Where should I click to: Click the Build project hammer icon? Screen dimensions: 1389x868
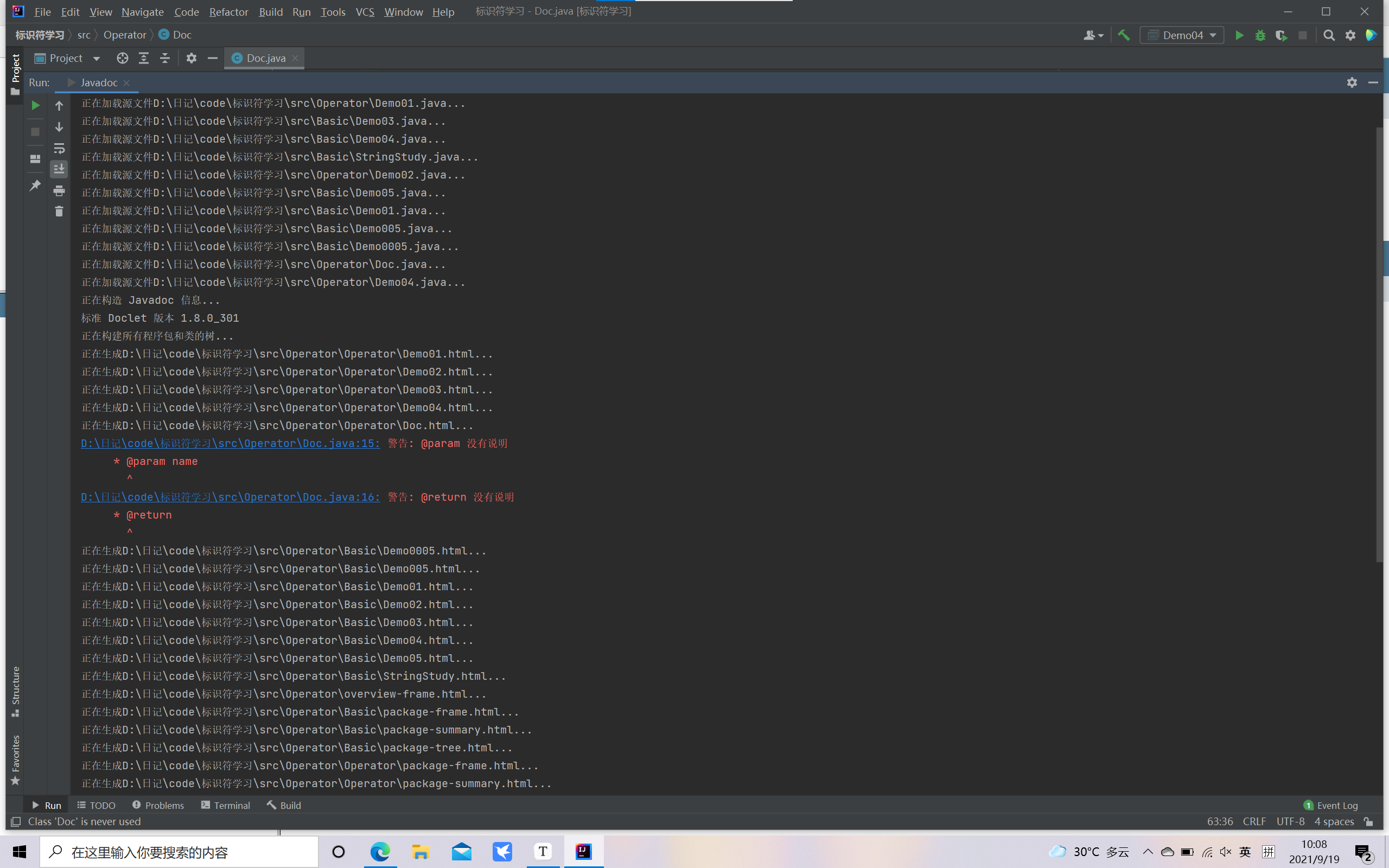tap(1123, 36)
